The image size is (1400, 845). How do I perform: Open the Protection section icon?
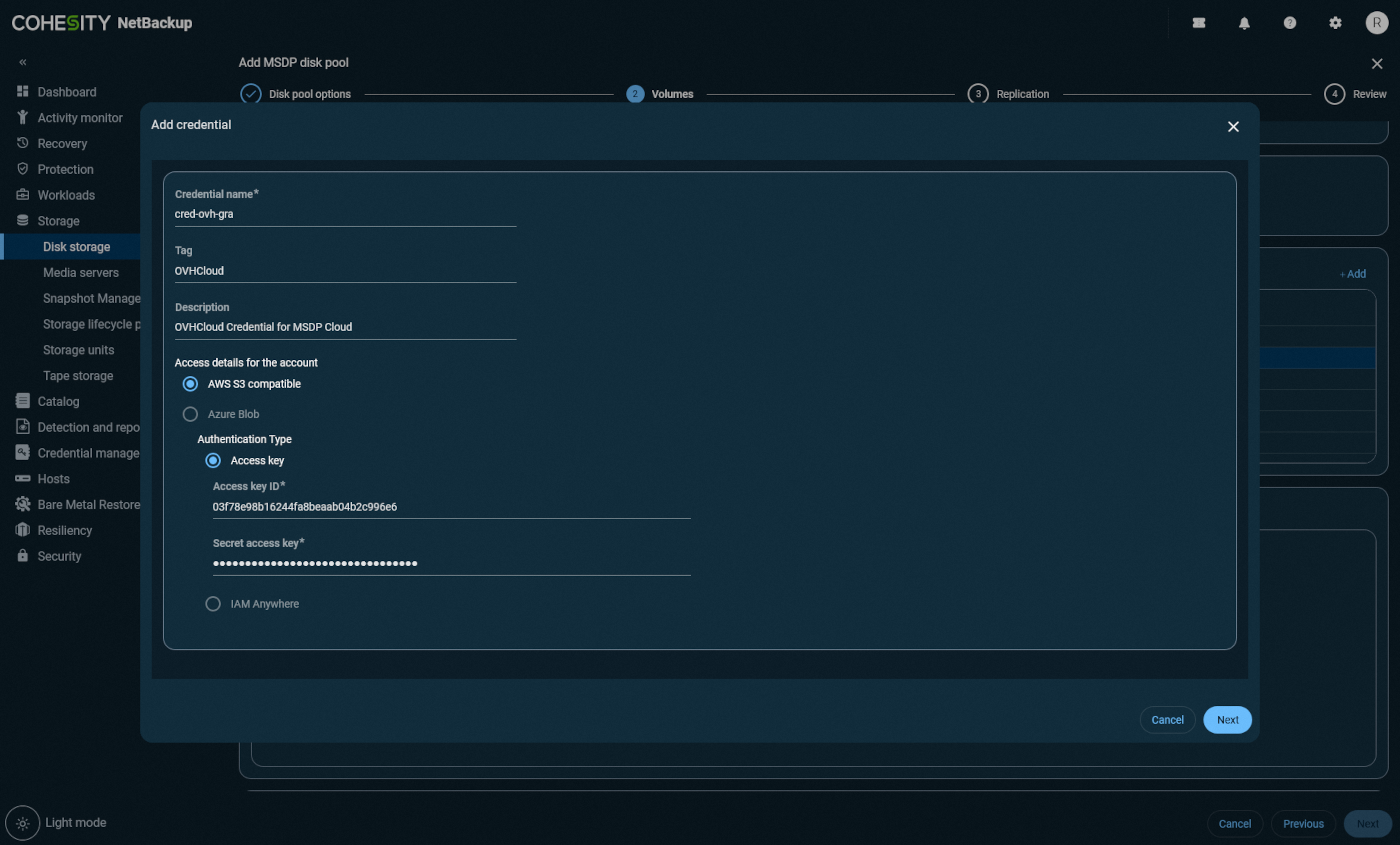tap(22, 169)
